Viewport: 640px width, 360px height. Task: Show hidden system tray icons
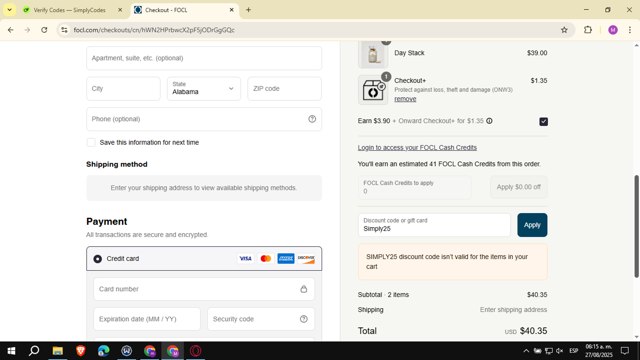coord(526,351)
